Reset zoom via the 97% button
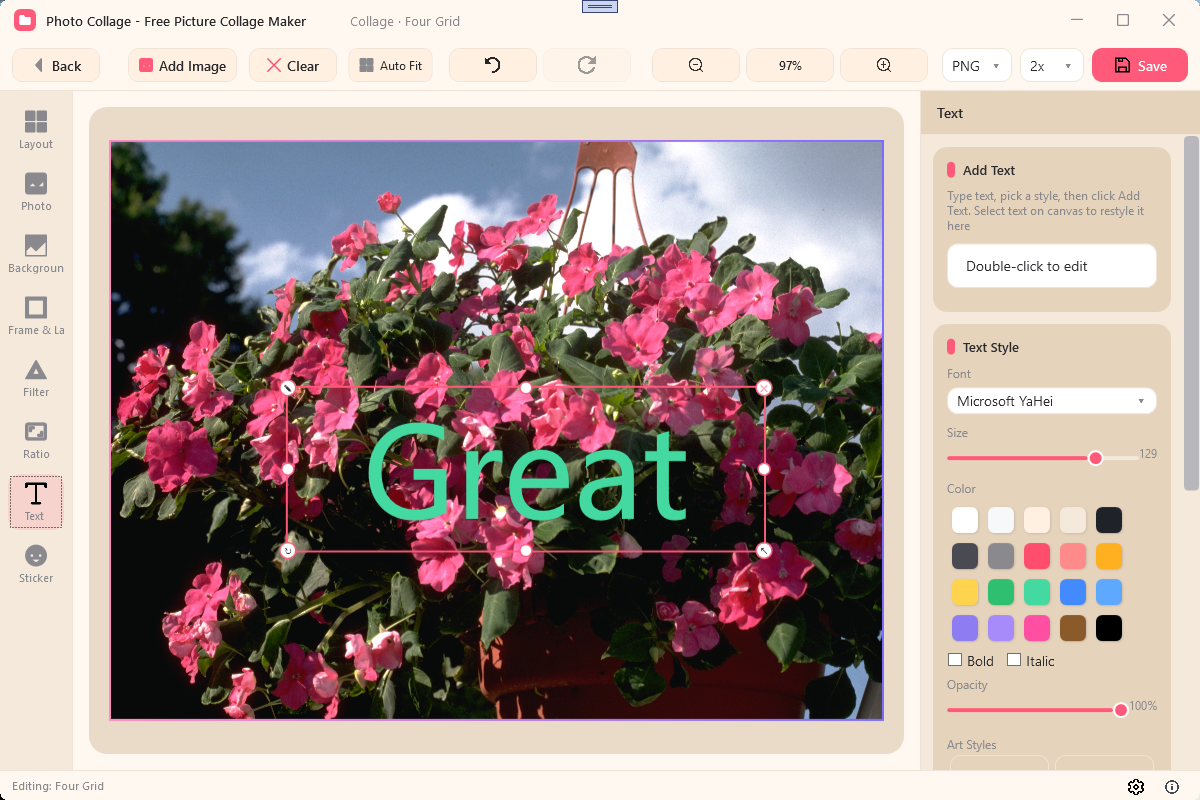 coord(790,65)
